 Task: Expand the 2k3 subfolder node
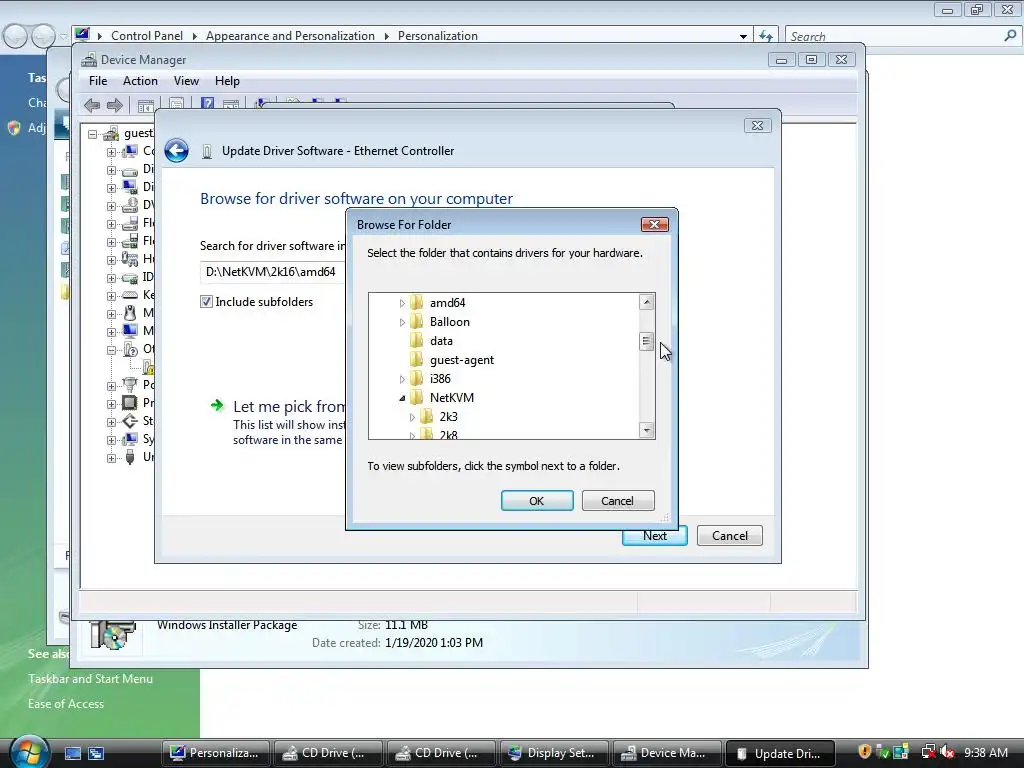click(412, 417)
